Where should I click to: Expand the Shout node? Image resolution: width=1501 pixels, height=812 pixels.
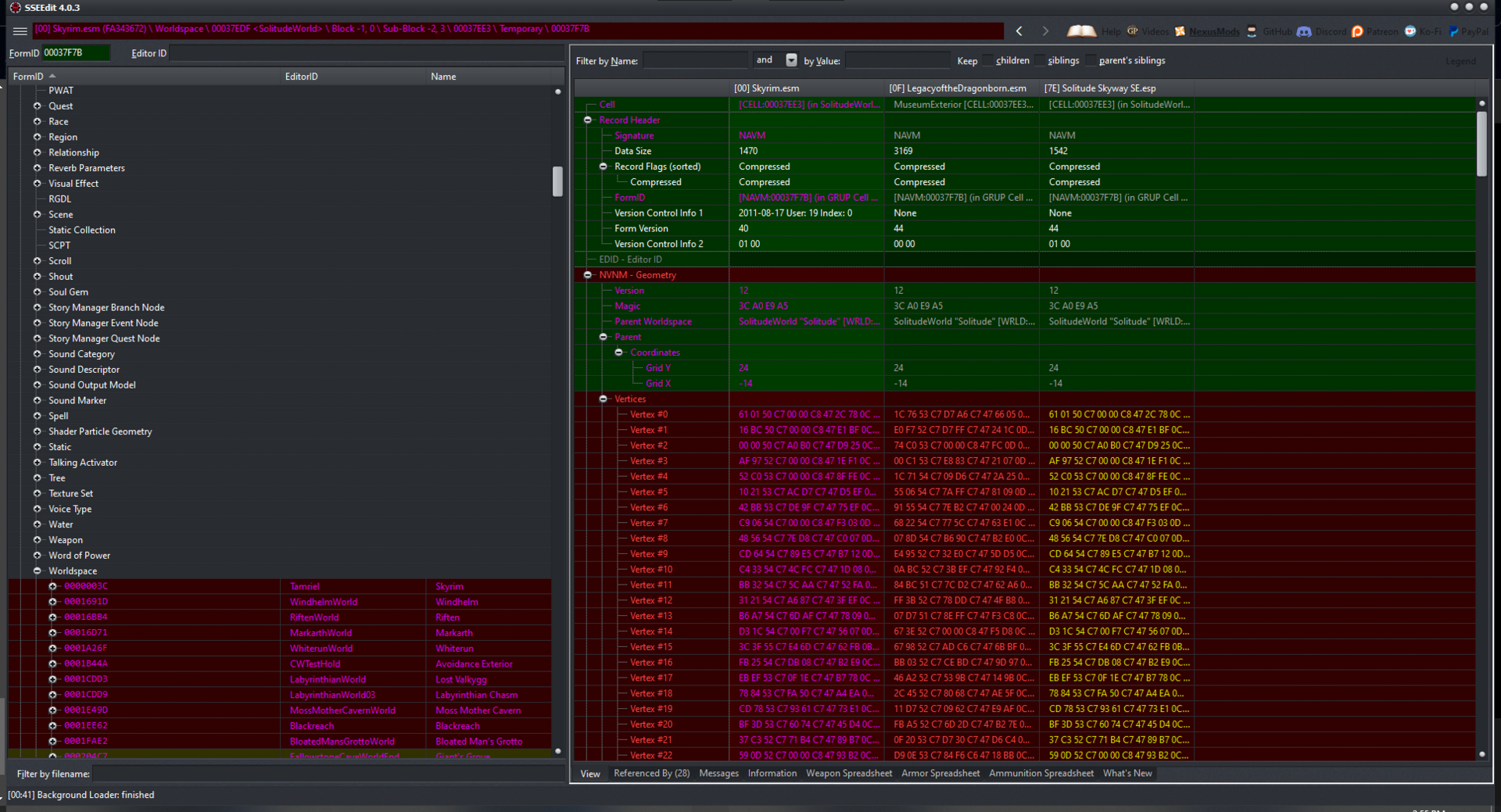tap(37, 276)
